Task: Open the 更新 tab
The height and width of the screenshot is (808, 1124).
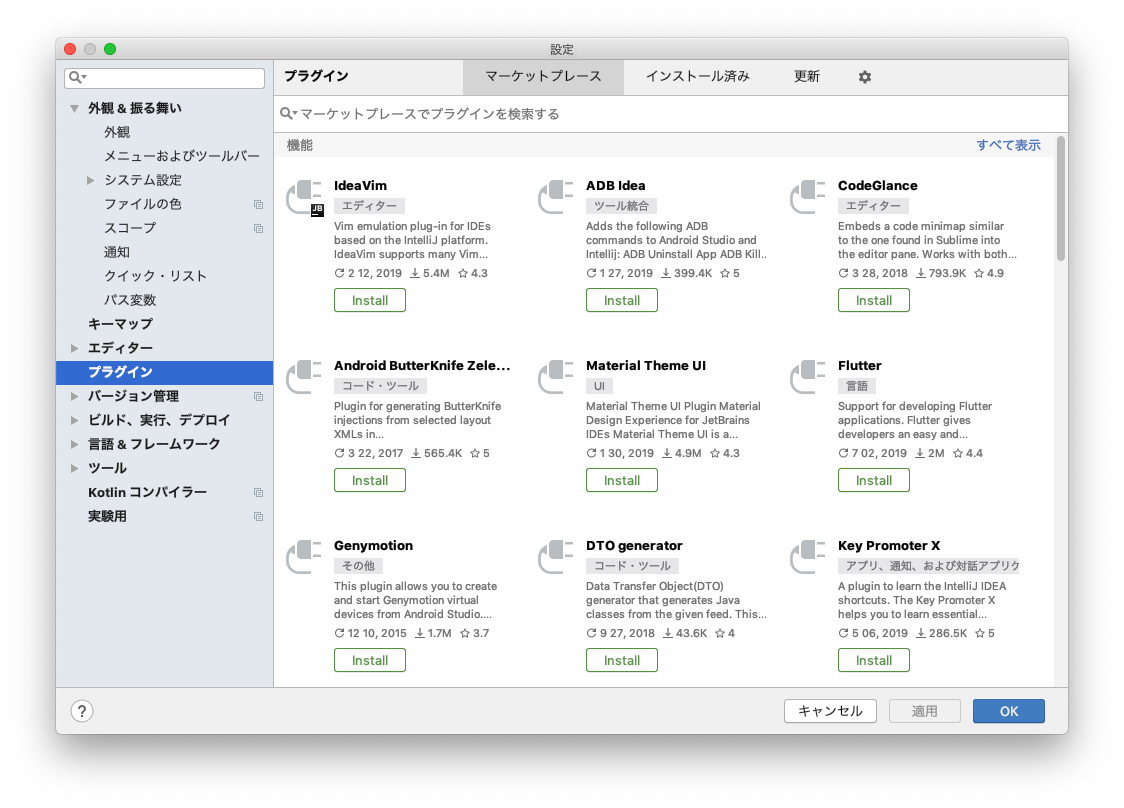Action: coord(807,76)
